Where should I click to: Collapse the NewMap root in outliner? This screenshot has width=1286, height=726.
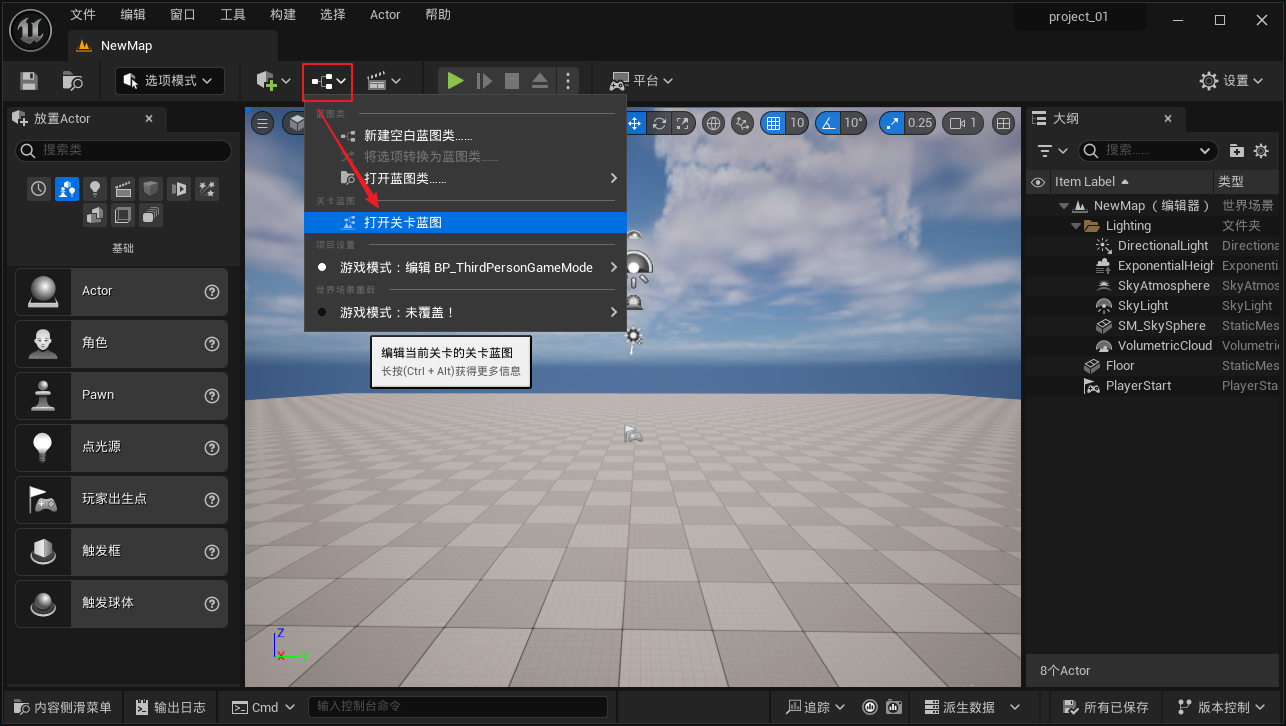pos(1064,206)
